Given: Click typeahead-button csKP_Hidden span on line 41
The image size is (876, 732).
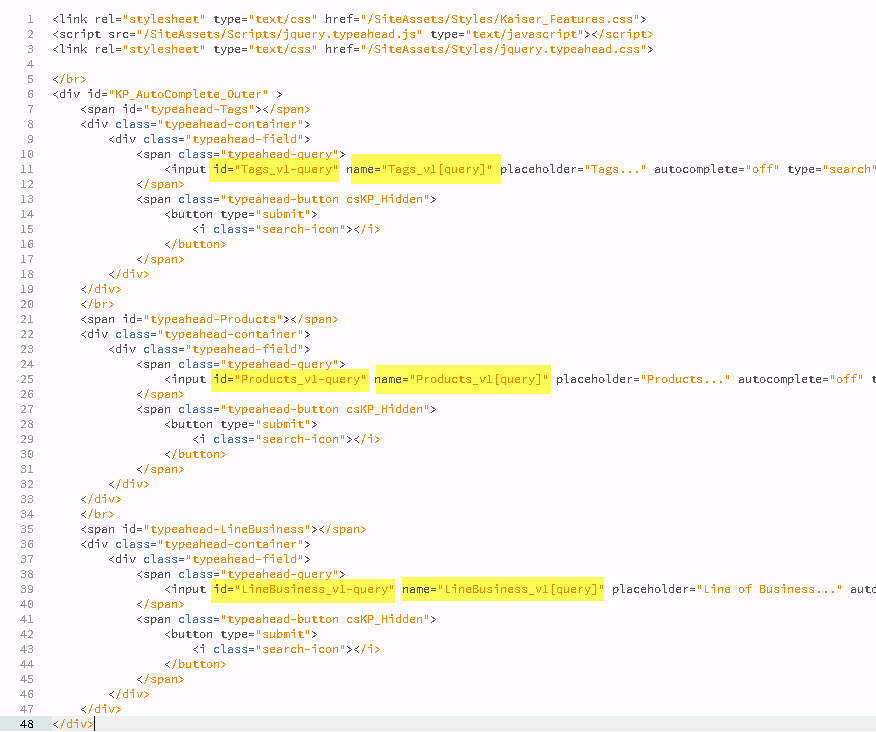Looking at the screenshot, I should [287, 620].
